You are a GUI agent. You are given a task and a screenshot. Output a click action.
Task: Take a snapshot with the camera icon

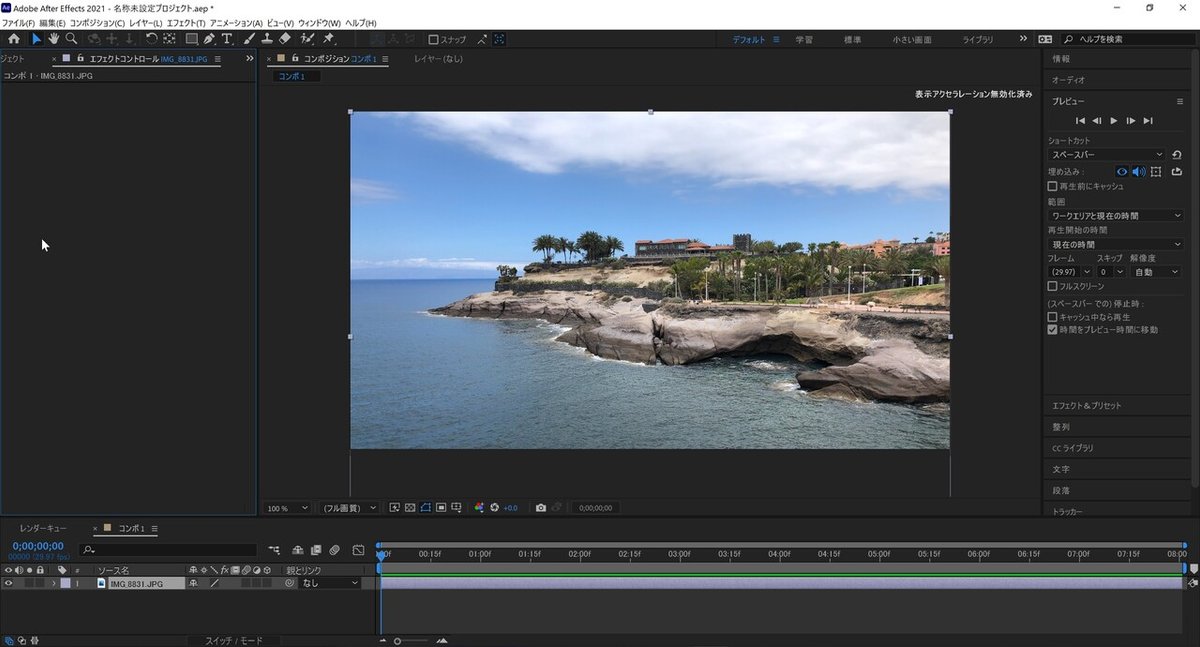[541, 508]
